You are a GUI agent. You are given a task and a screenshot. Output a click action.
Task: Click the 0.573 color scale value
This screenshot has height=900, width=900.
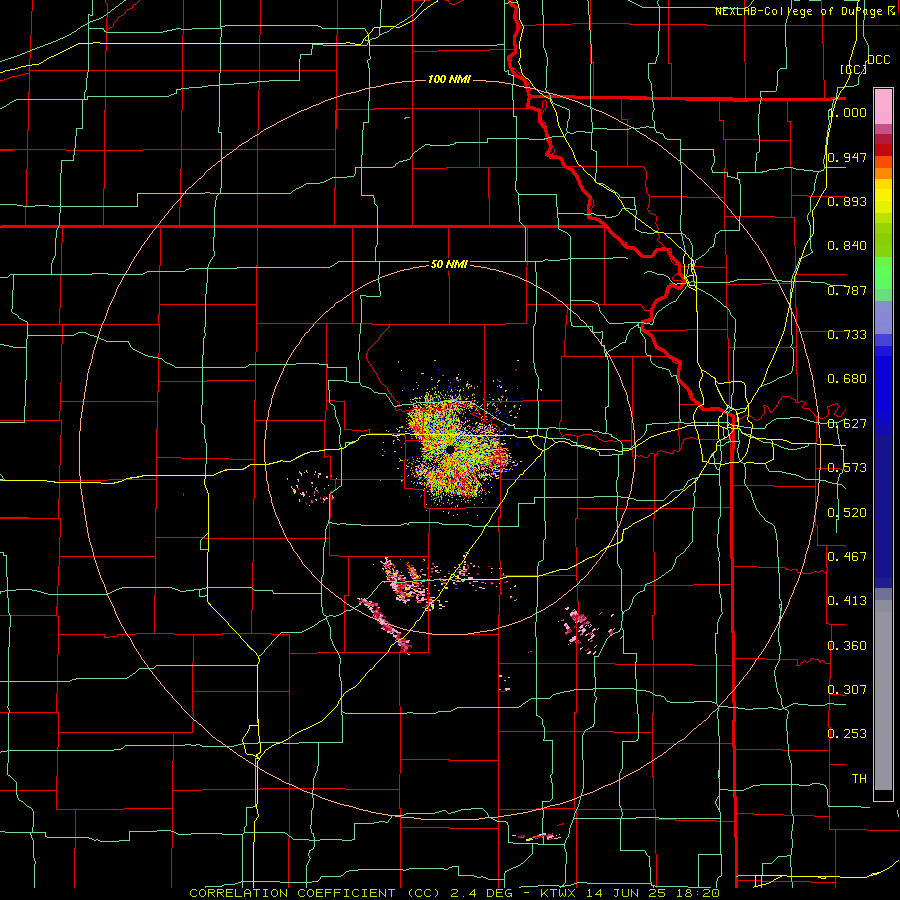(847, 468)
